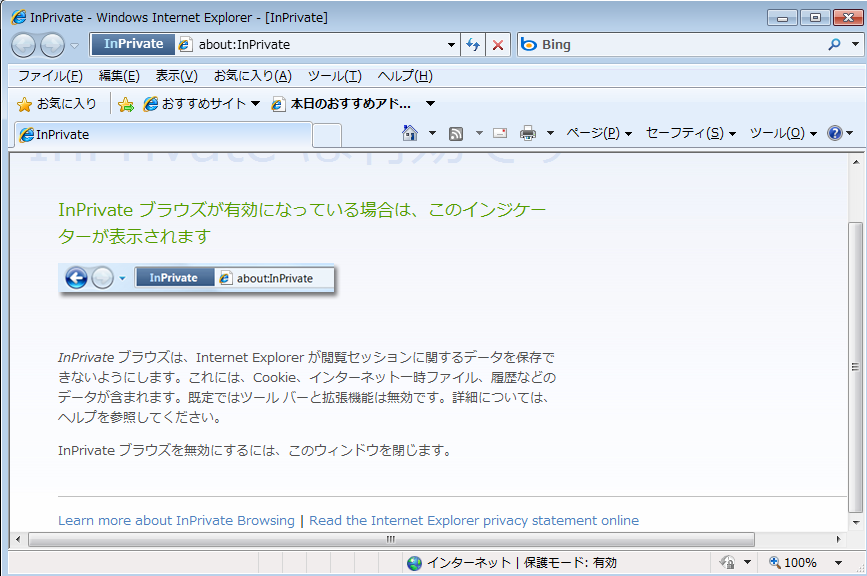Click the green InPrivate ブラウズ heading text
The width and height of the screenshot is (867, 576).
tap(302, 223)
